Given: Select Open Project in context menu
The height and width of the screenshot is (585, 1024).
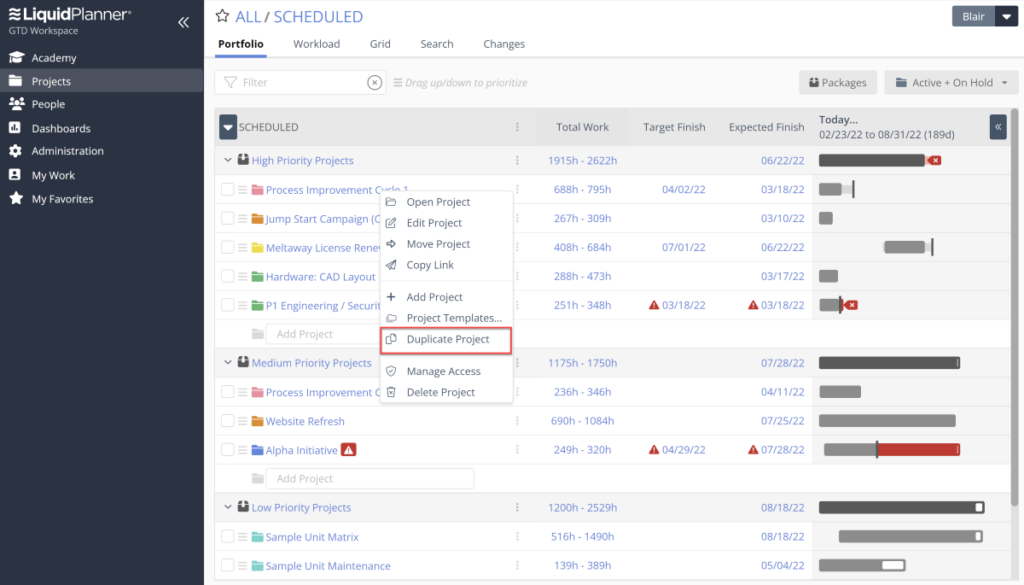Looking at the screenshot, I should [446, 202].
